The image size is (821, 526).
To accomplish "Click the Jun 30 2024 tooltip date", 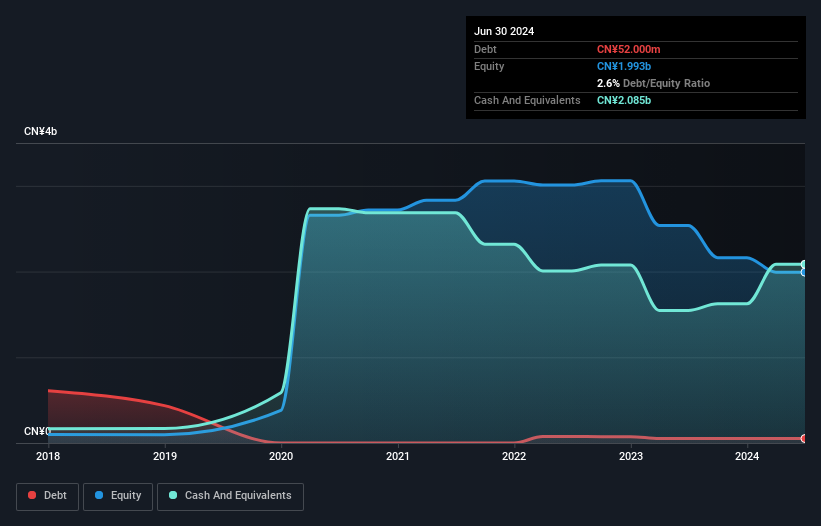I will coord(504,31).
